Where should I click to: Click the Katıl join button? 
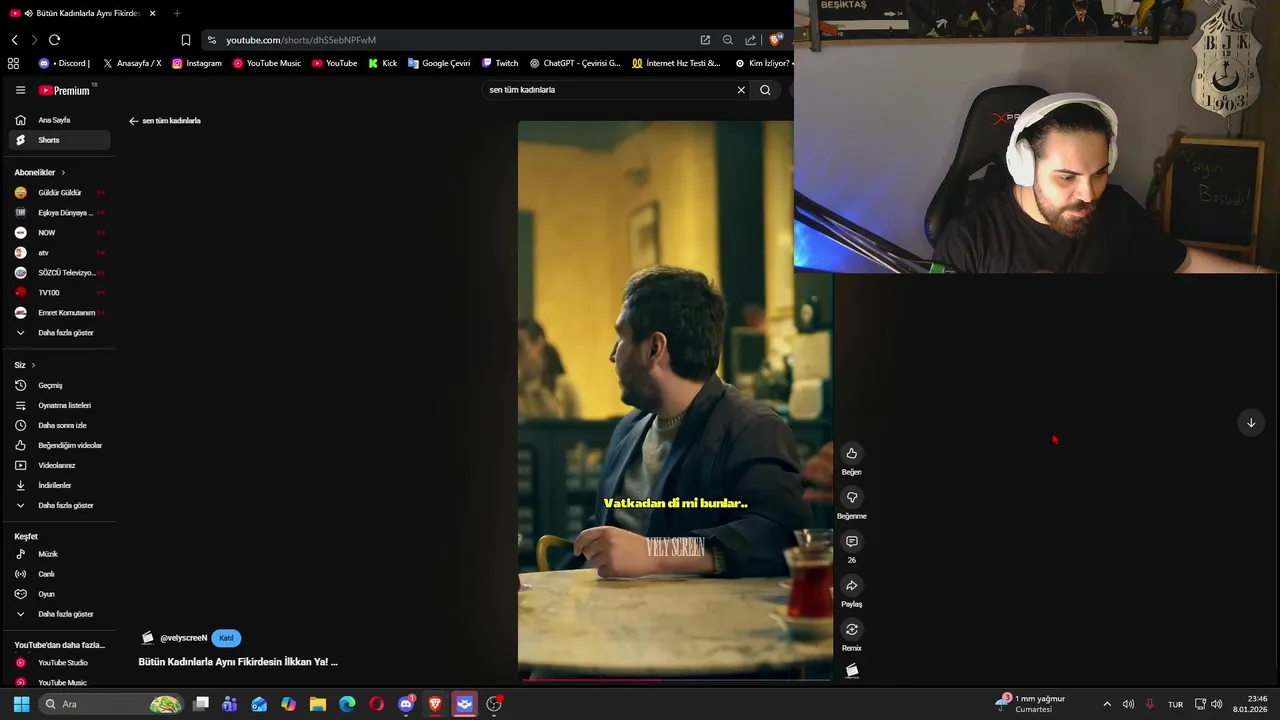(226, 638)
